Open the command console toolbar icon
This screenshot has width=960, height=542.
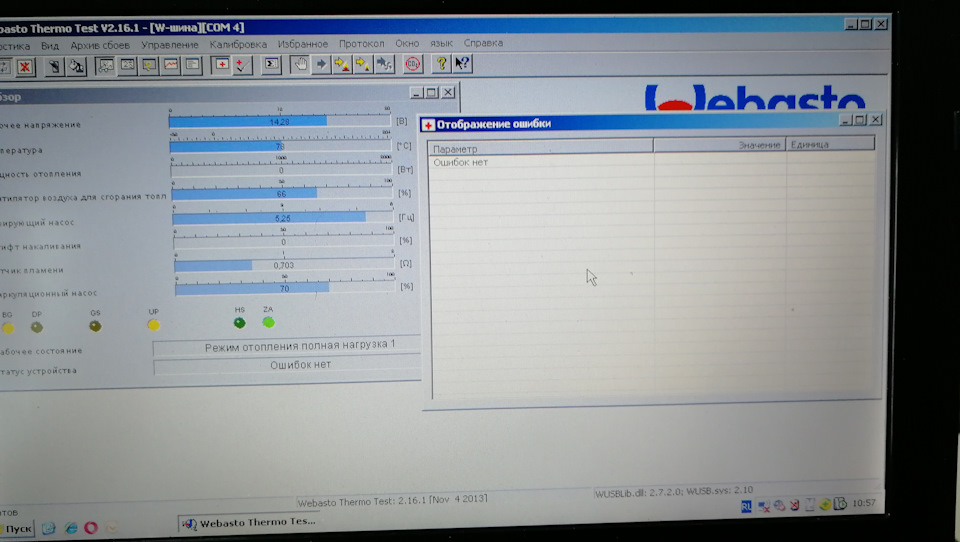[271, 64]
